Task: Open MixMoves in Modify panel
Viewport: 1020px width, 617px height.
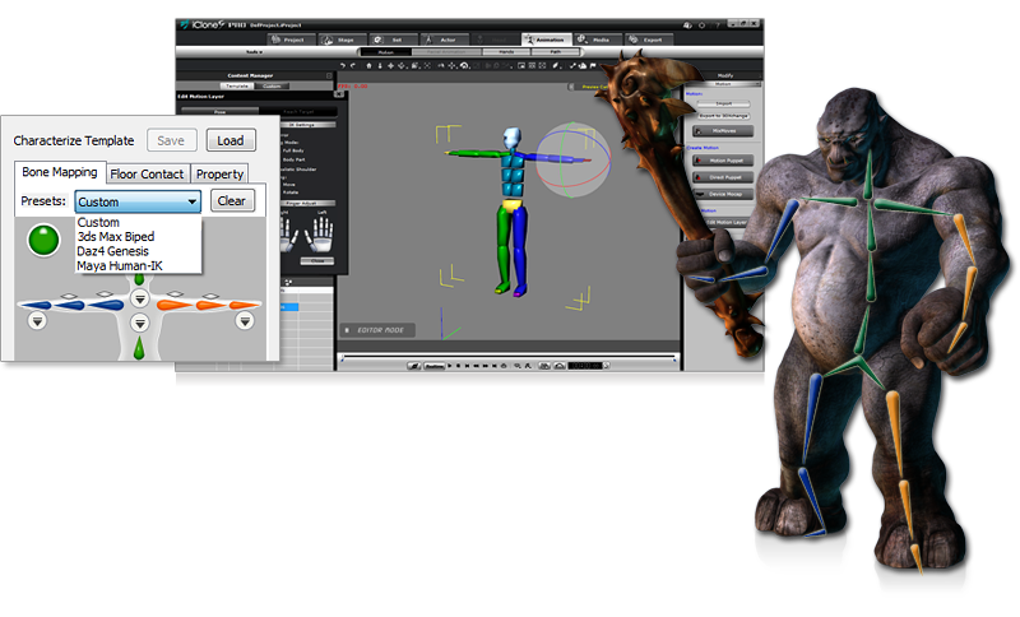Action: tap(723, 131)
